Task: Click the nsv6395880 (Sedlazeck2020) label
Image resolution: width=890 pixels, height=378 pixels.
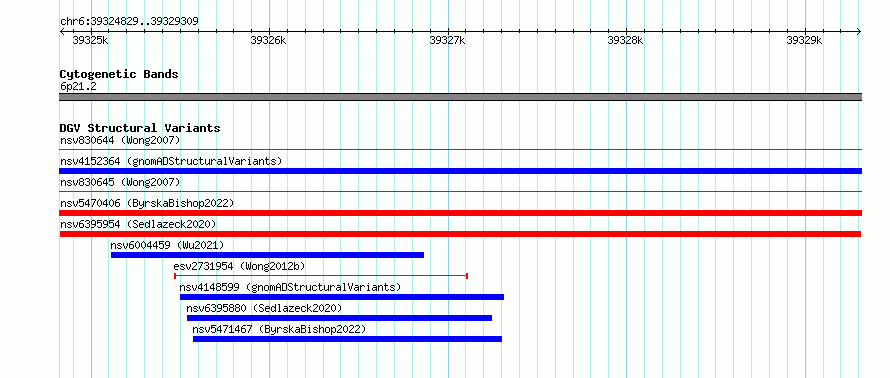Action: click(x=265, y=308)
